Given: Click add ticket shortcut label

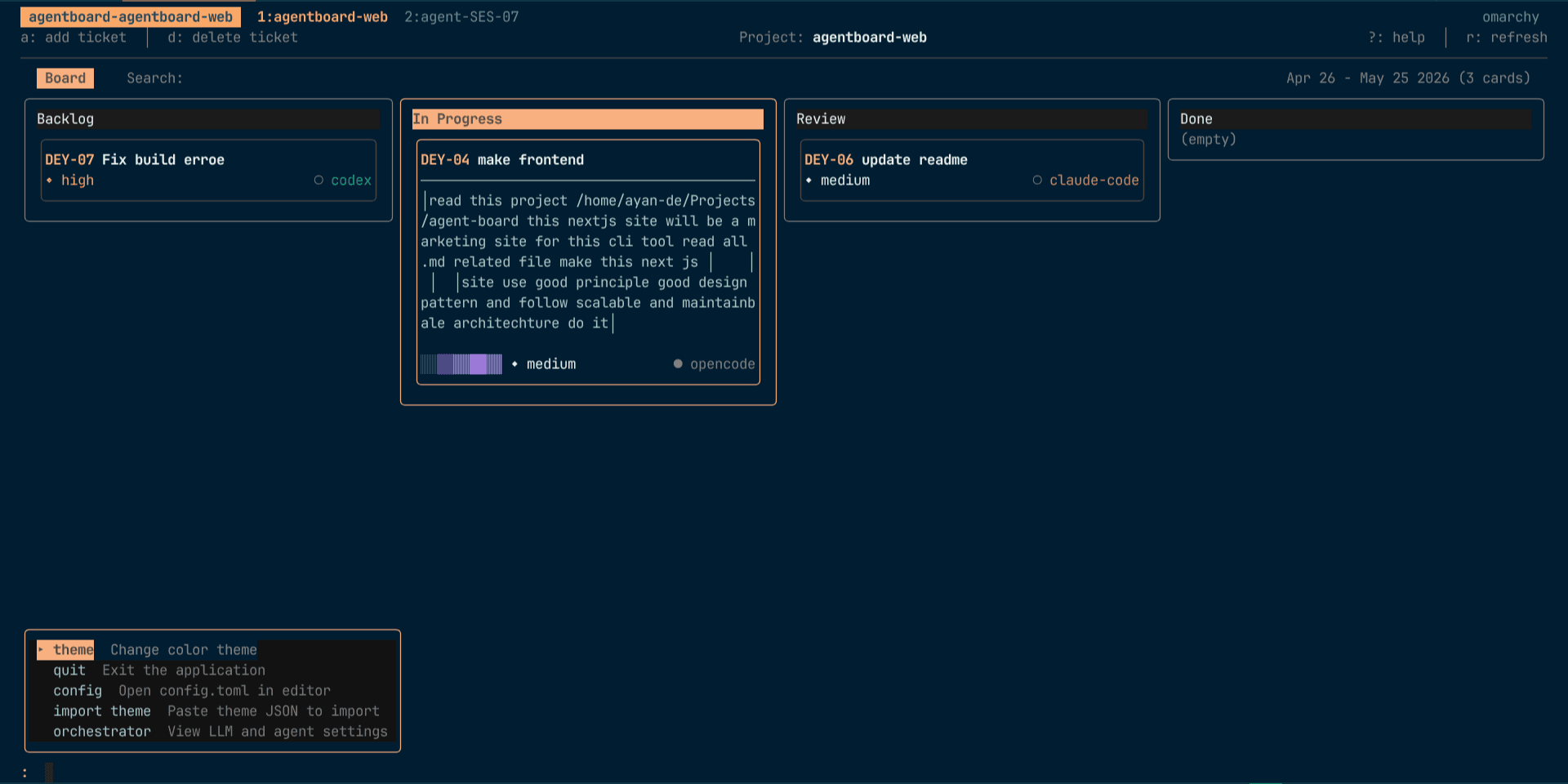Looking at the screenshot, I should 74,37.
